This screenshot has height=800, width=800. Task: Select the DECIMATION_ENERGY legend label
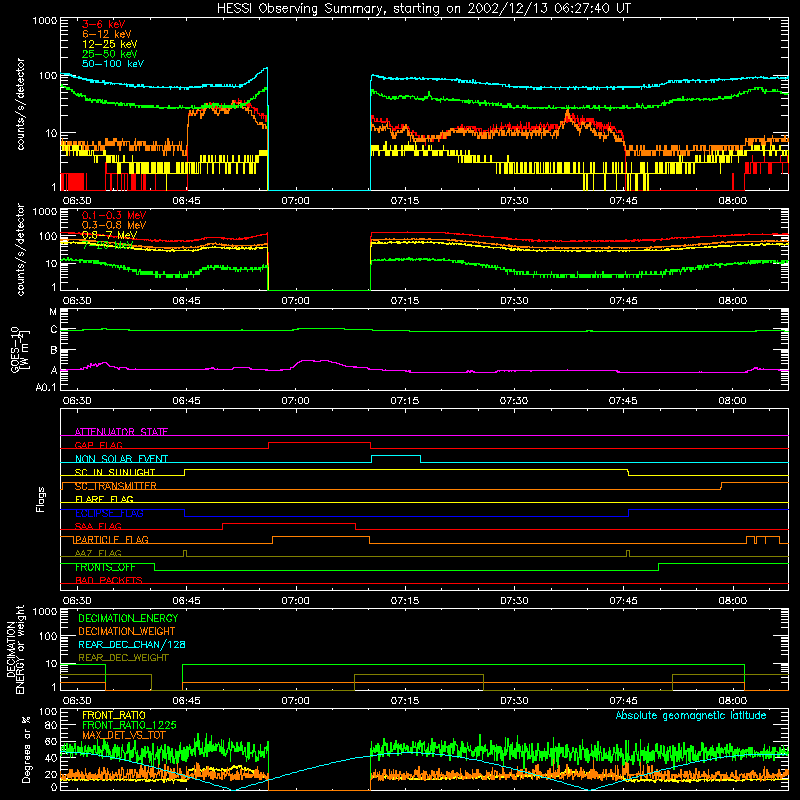129,618
